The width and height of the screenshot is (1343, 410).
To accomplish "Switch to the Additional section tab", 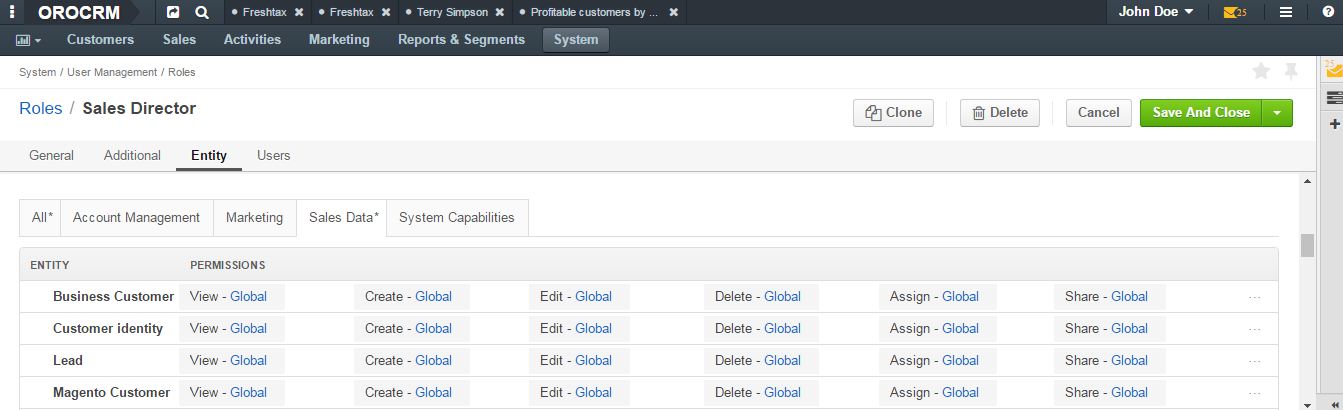I will click(x=132, y=156).
